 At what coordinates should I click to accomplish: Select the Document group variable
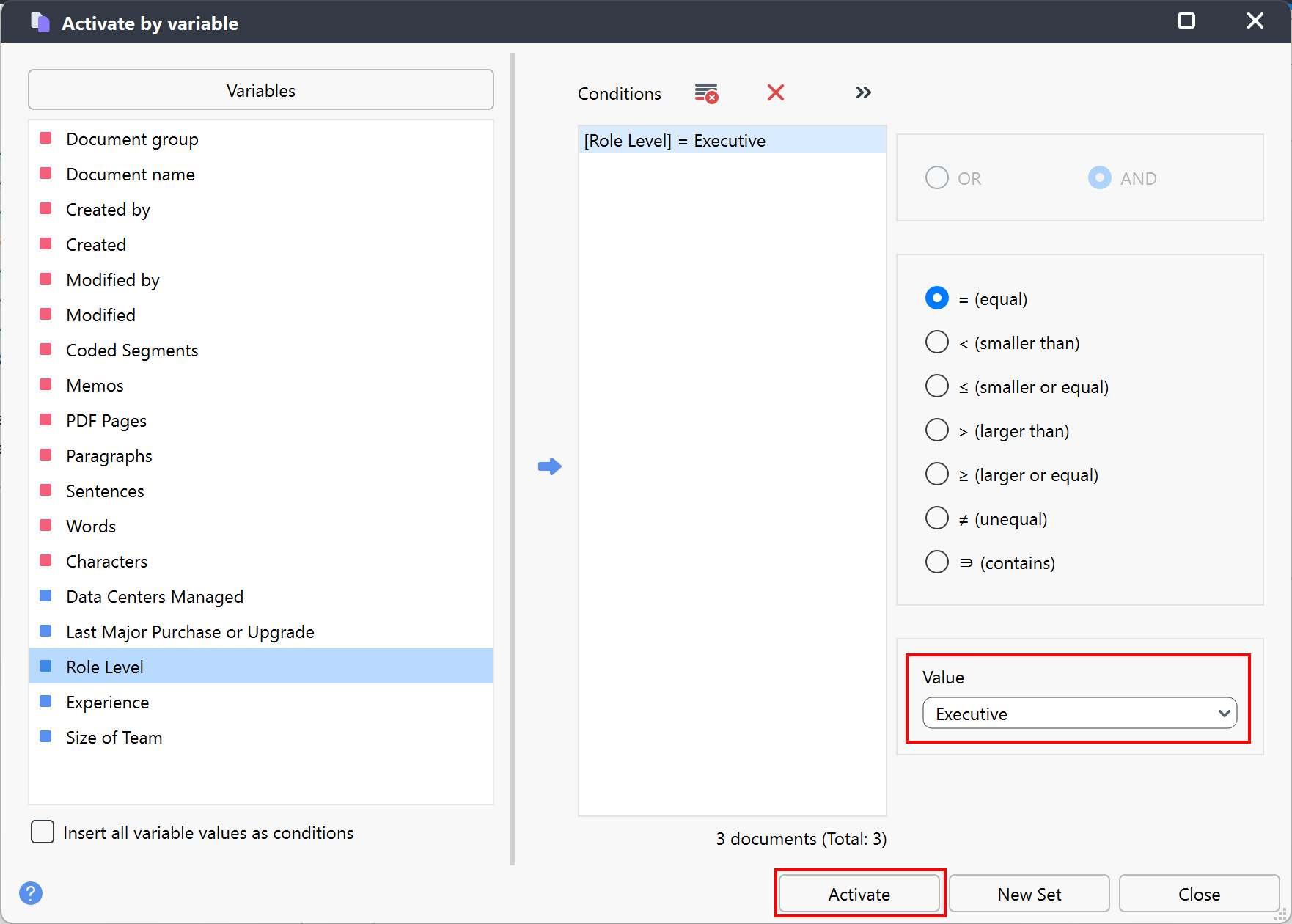[x=261, y=139]
